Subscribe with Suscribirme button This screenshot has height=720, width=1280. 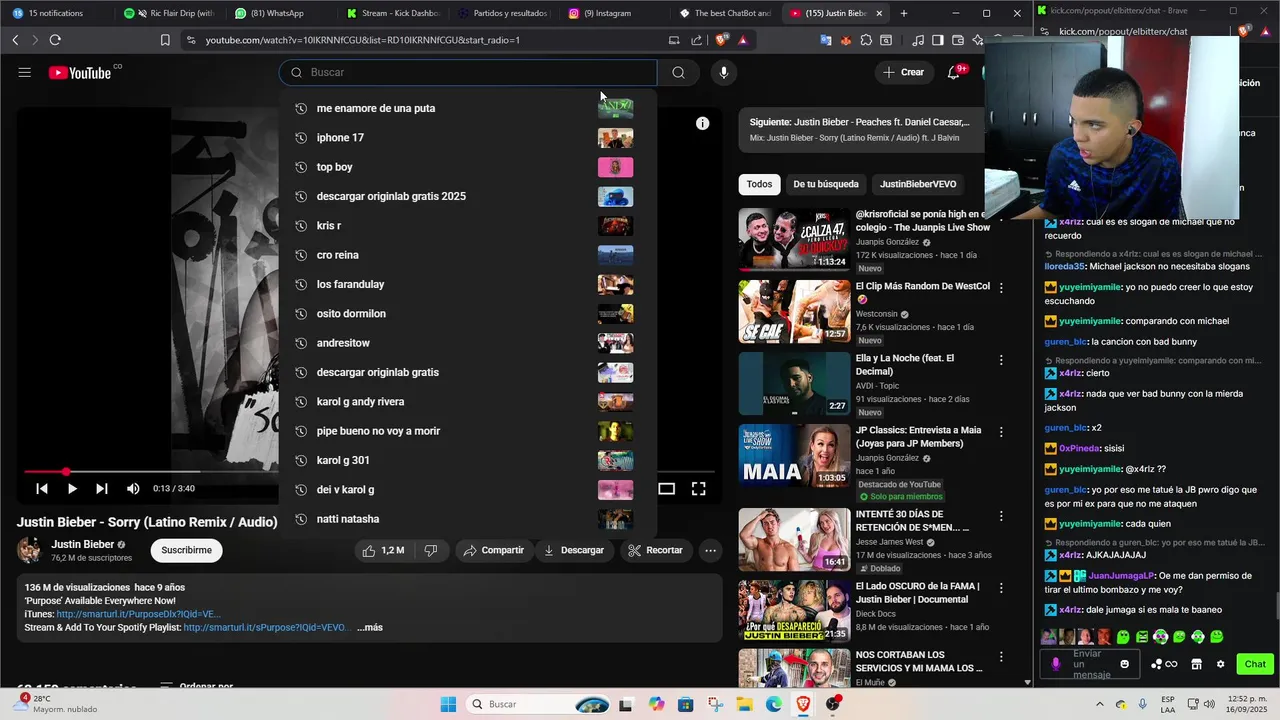[x=186, y=550]
